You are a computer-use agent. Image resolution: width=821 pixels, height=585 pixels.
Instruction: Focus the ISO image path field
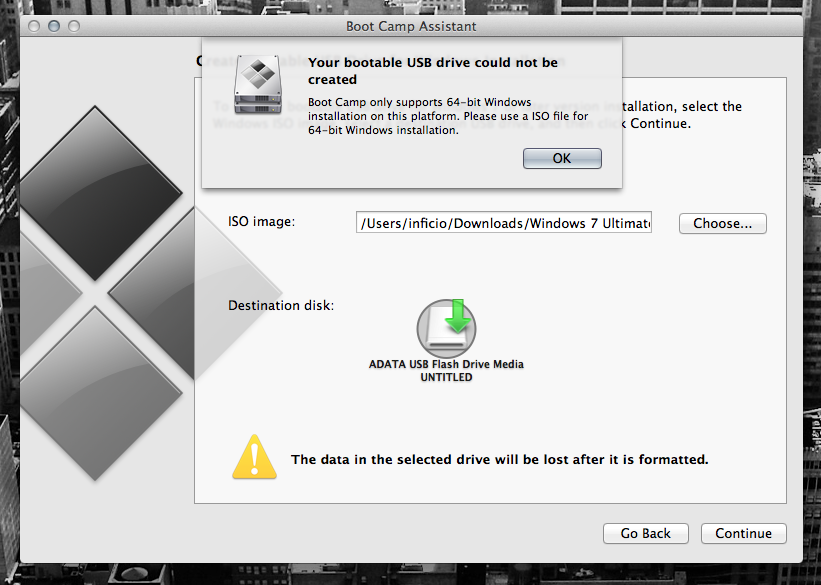click(504, 223)
